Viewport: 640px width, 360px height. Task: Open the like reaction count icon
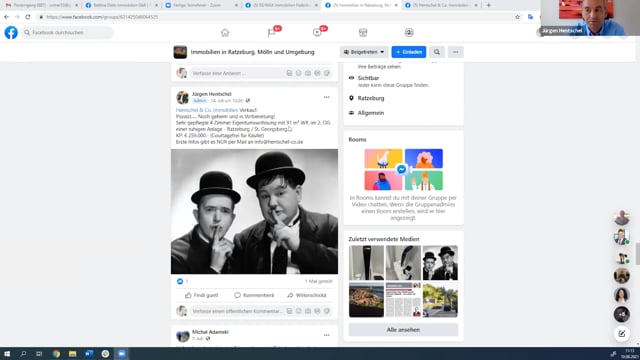pyautogui.click(x=180, y=281)
